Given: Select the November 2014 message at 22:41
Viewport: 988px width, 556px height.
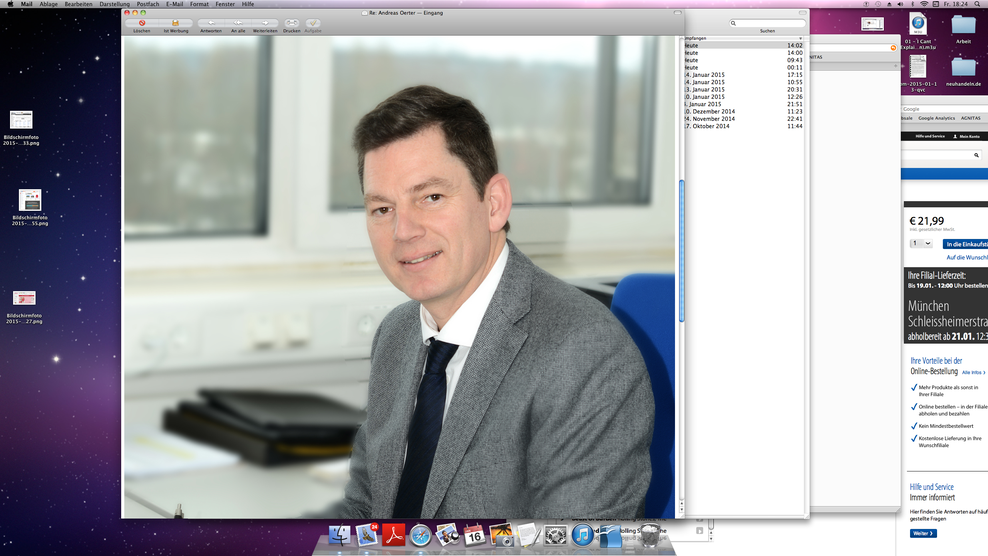Looking at the screenshot, I should click(744, 119).
